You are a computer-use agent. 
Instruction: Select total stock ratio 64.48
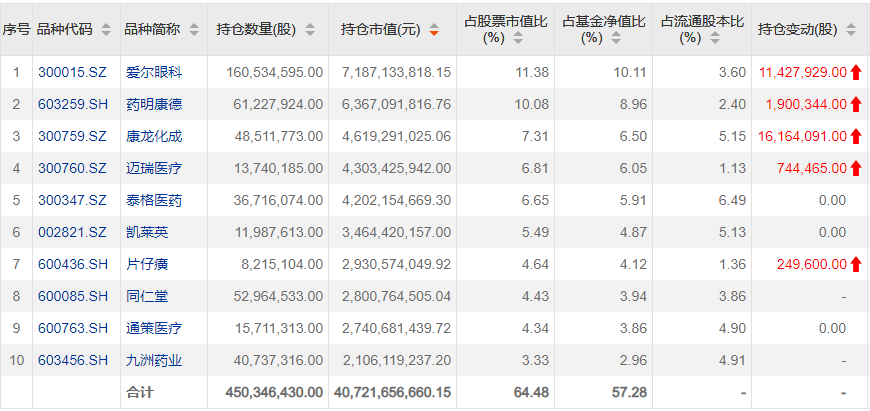532,393
